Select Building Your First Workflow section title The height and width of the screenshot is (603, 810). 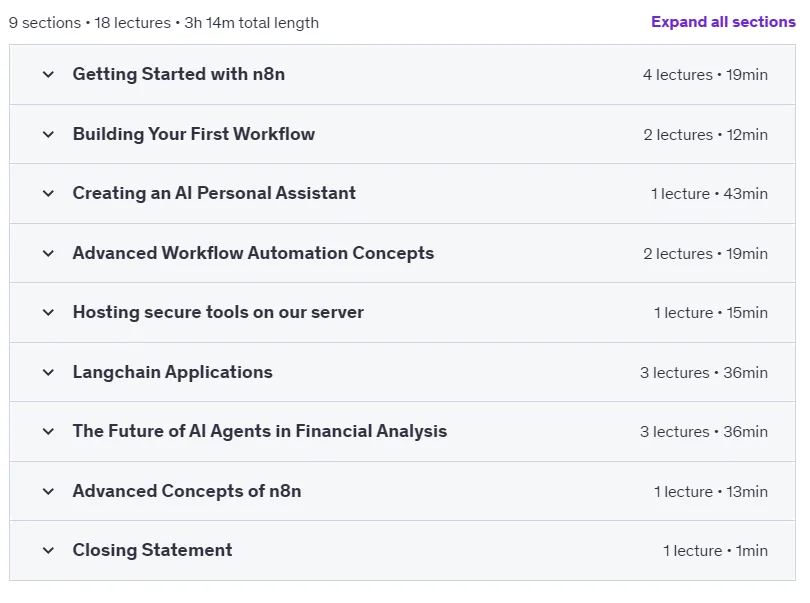pyautogui.click(x=194, y=134)
